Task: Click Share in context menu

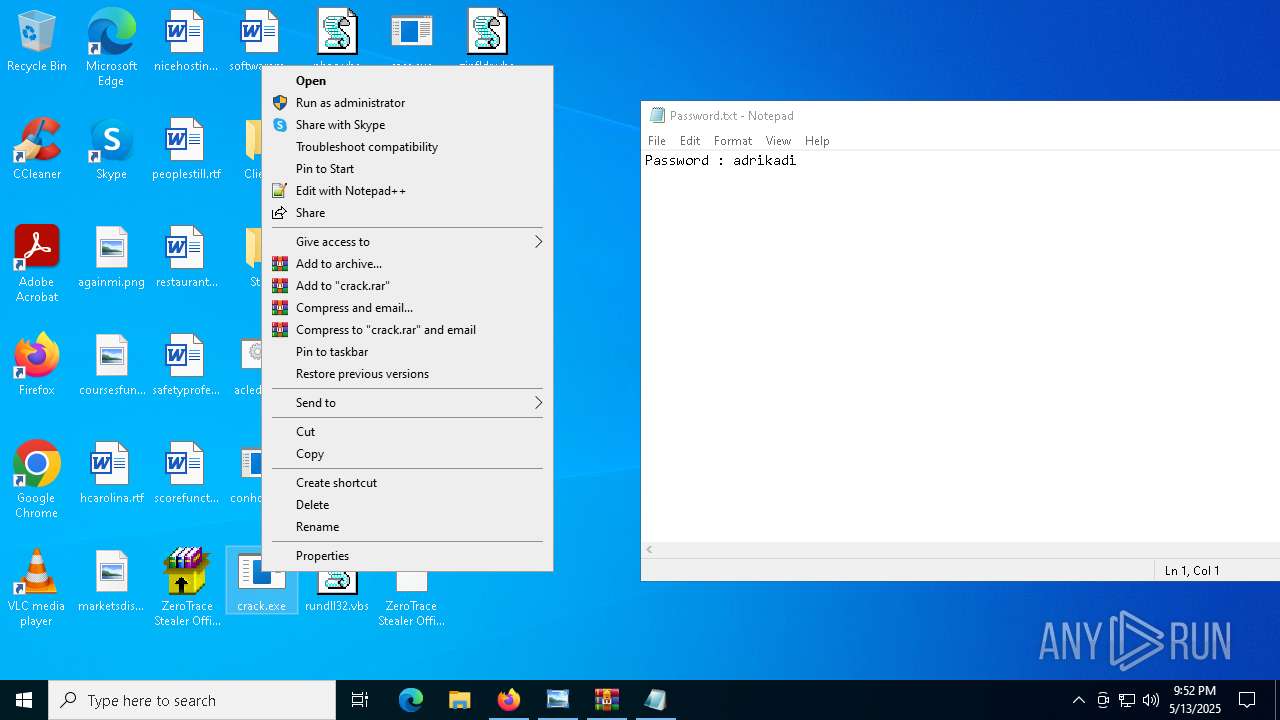Action: [x=407, y=213]
